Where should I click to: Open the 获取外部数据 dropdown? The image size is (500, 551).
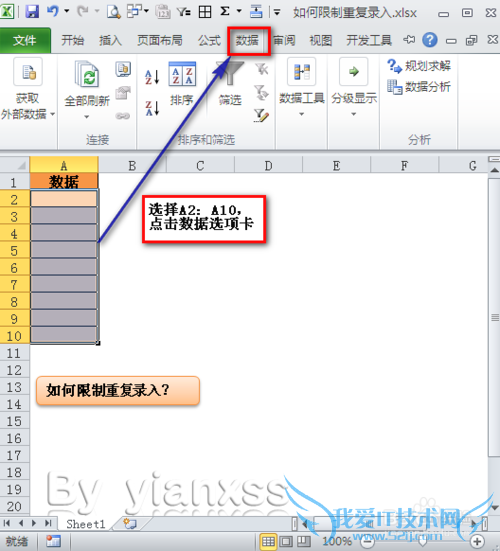pos(27,90)
